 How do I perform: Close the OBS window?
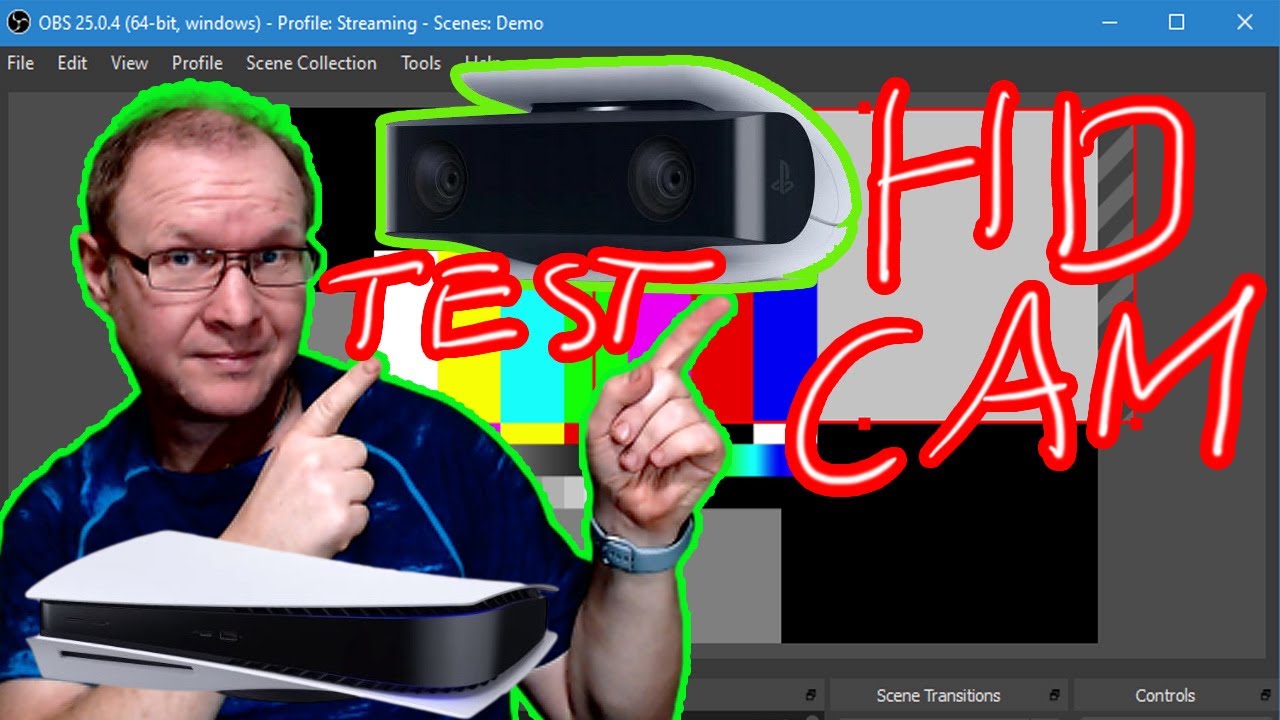(1245, 22)
